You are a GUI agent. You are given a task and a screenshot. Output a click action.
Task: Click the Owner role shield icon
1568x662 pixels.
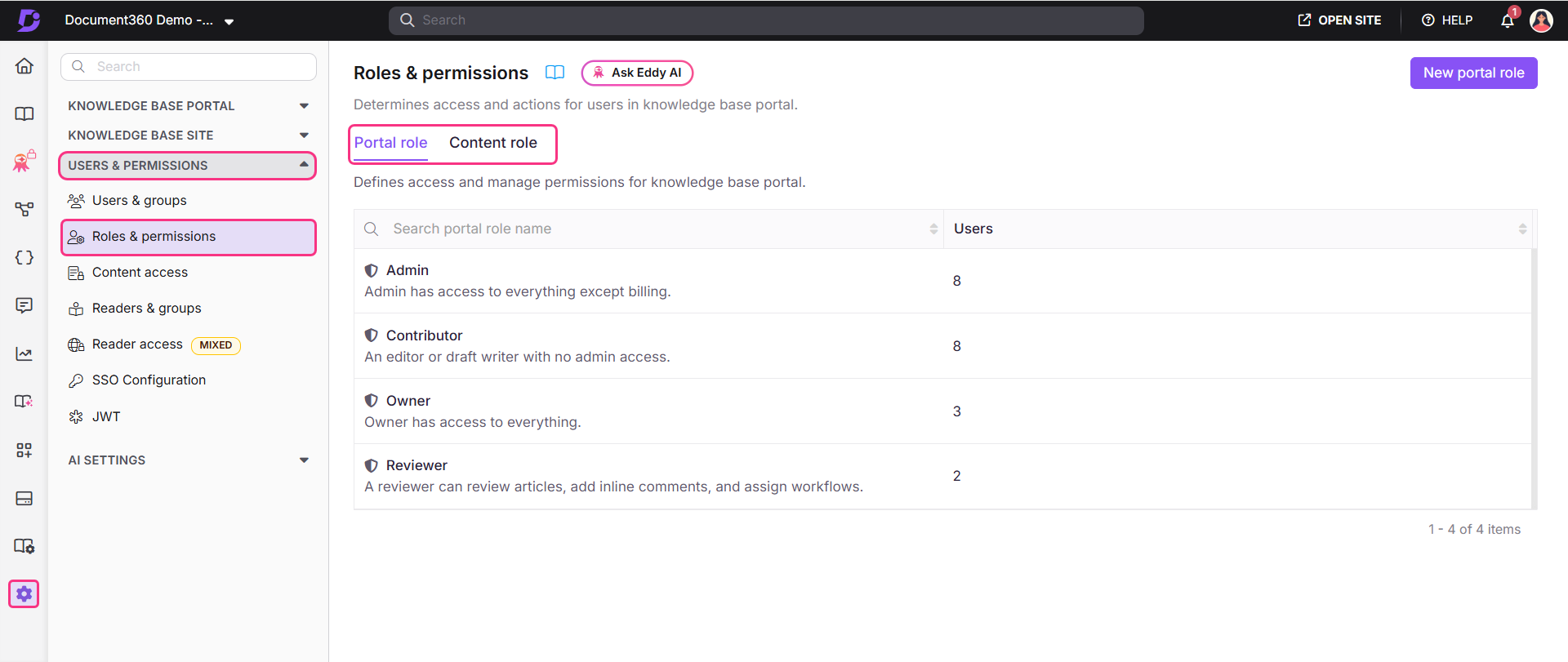372,401
